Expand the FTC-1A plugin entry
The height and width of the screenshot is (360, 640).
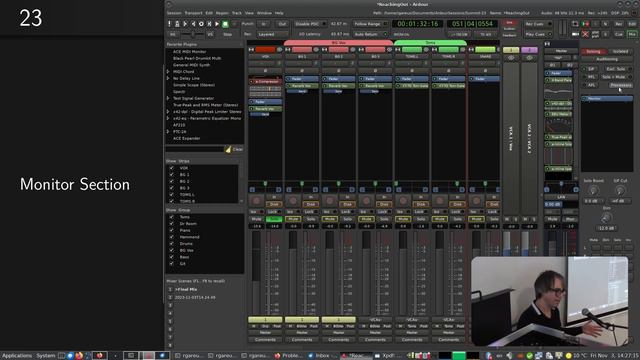click(x=168, y=131)
